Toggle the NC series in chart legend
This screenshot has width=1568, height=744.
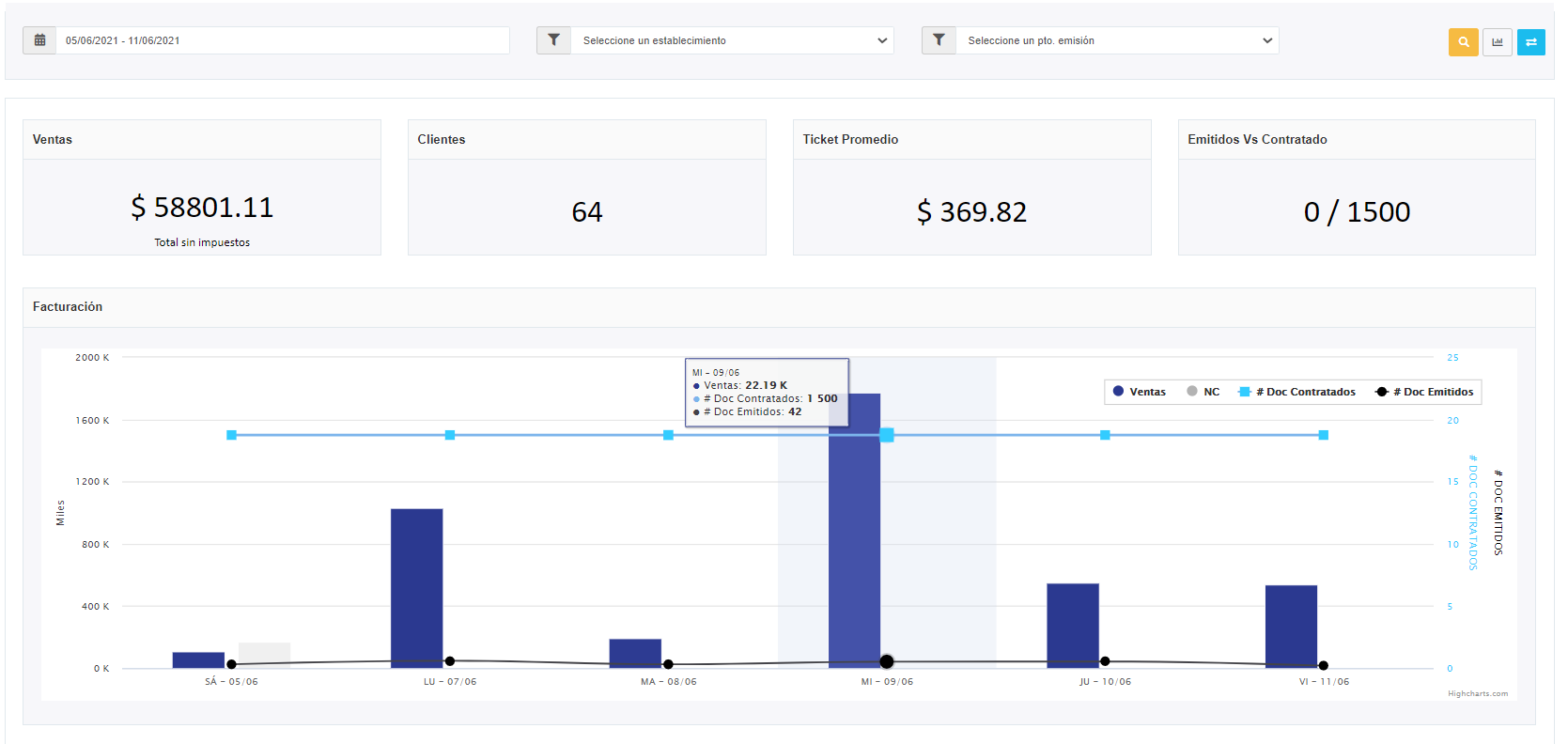tap(1203, 392)
